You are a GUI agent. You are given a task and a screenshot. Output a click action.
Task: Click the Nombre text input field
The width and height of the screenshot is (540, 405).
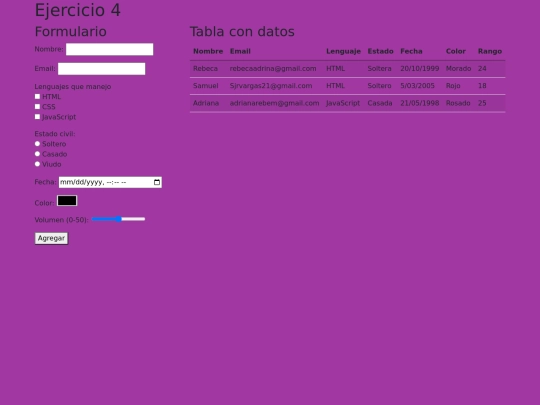(110, 49)
